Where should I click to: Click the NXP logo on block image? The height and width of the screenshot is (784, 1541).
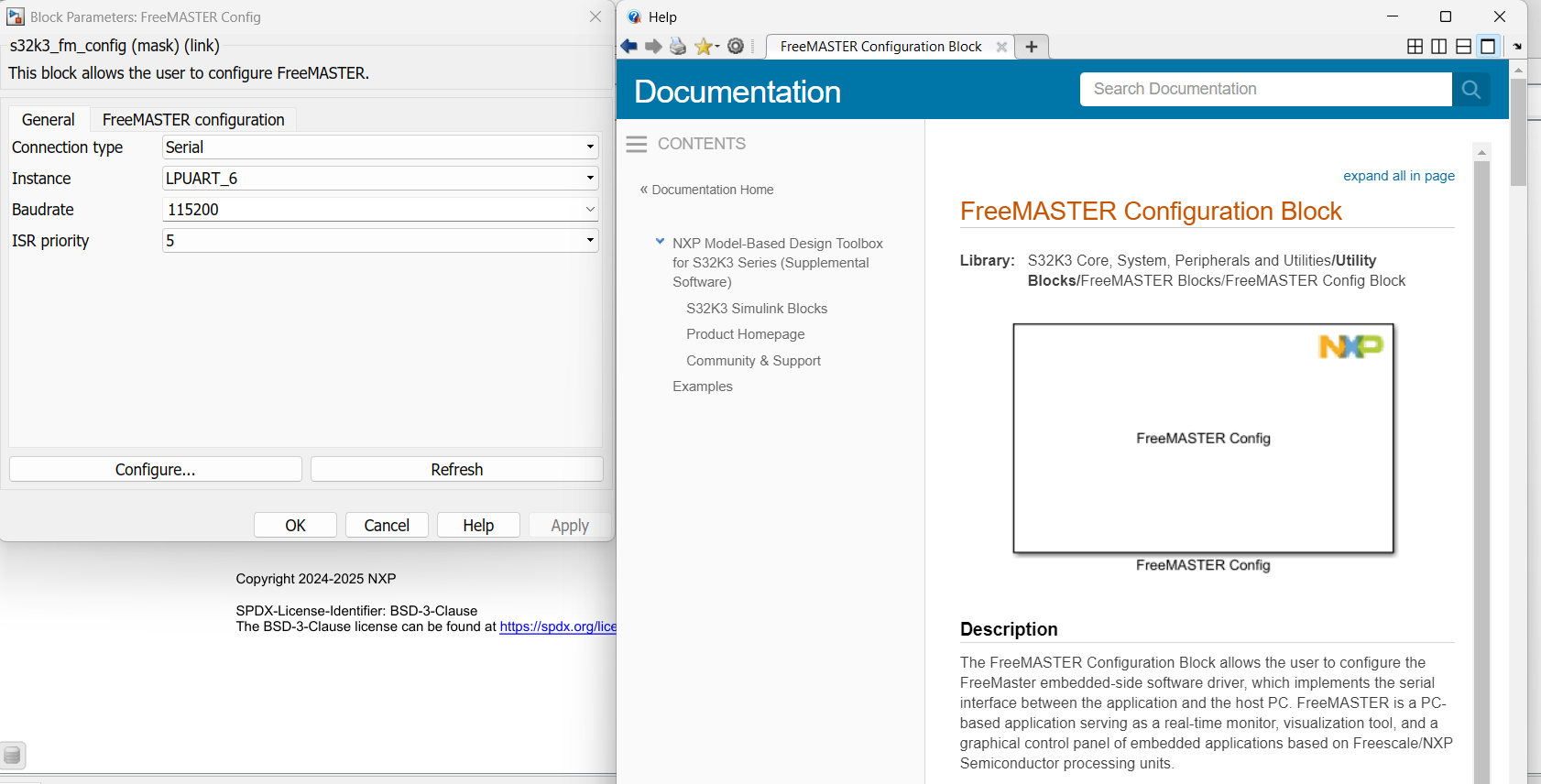click(x=1351, y=346)
